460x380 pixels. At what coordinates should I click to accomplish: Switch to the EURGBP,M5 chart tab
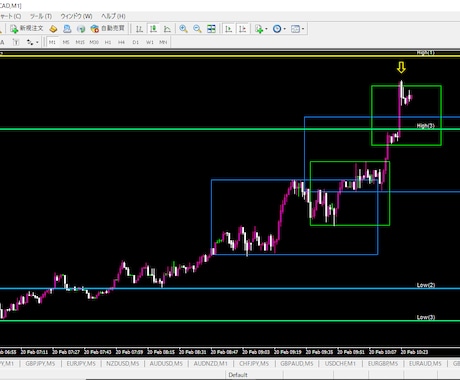click(x=383, y=364)
